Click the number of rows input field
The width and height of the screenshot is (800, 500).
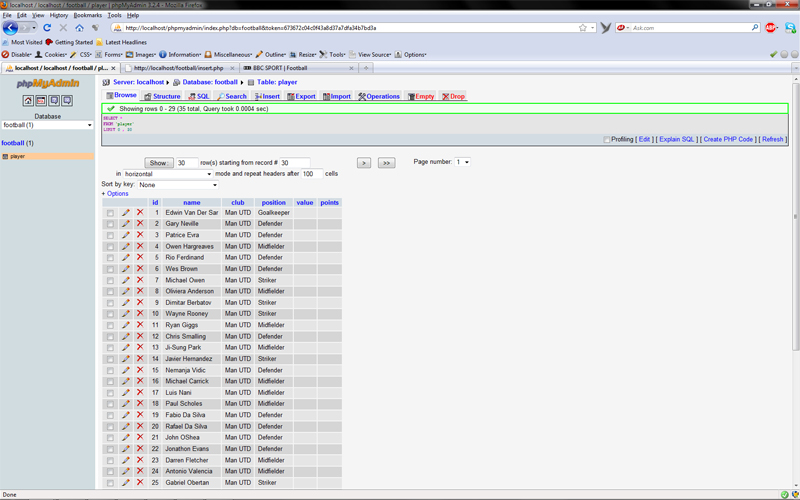click(187, 163)
